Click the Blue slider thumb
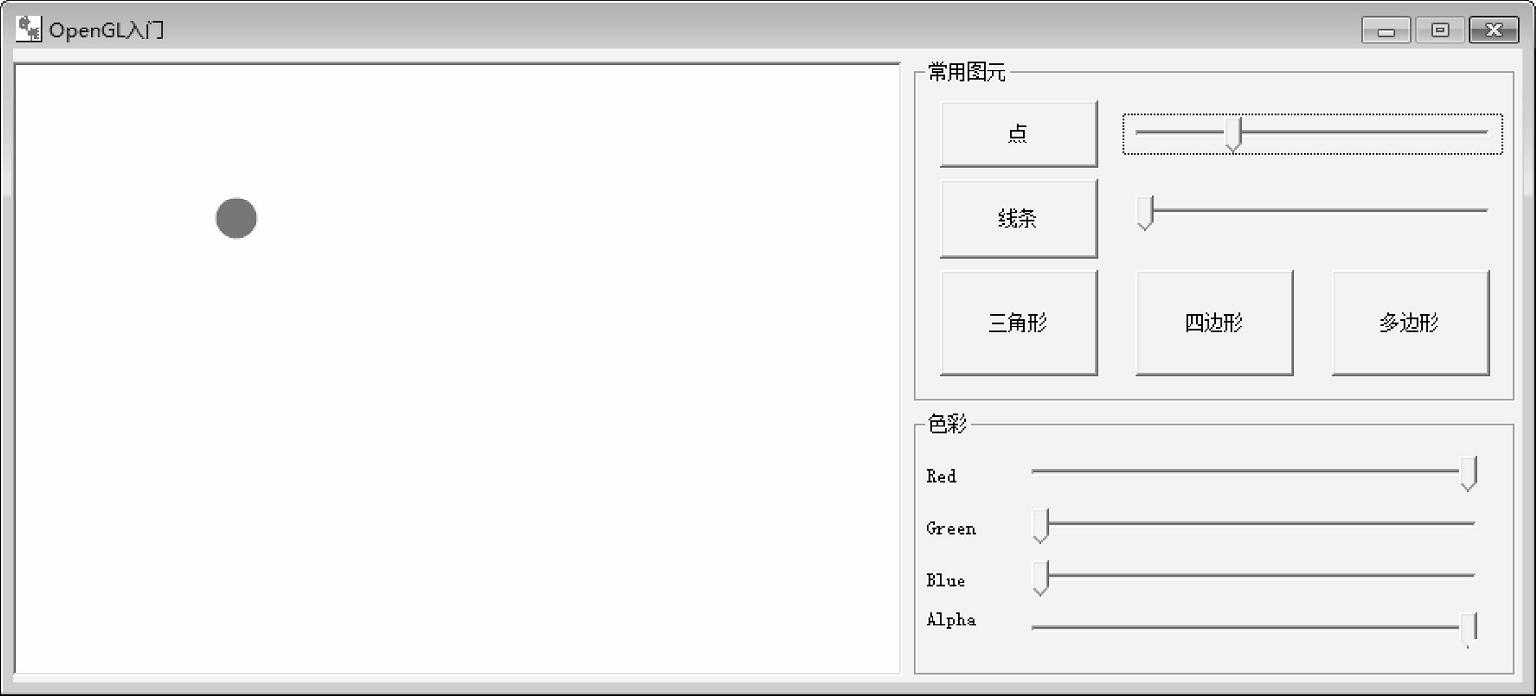This screenshot has height=696, width=1536. [x=1040, y=578]
